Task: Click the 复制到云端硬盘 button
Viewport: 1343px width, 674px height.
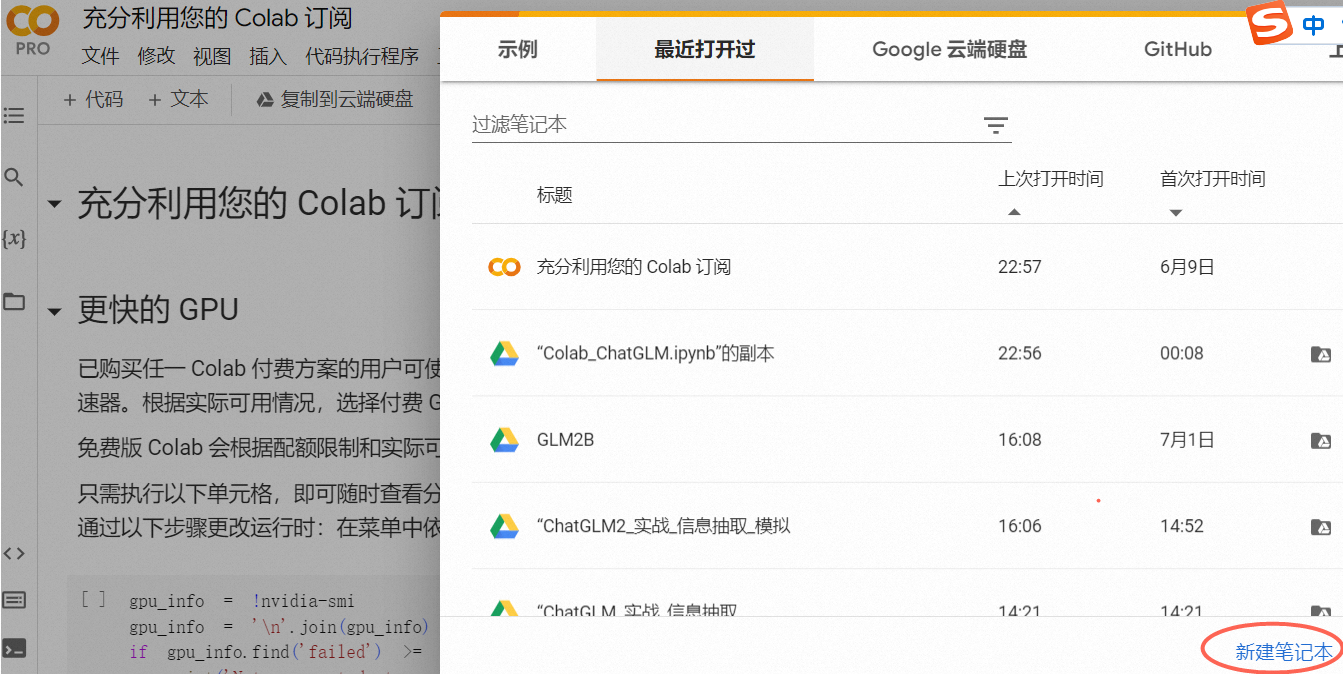Action: (x=335, y=99)
